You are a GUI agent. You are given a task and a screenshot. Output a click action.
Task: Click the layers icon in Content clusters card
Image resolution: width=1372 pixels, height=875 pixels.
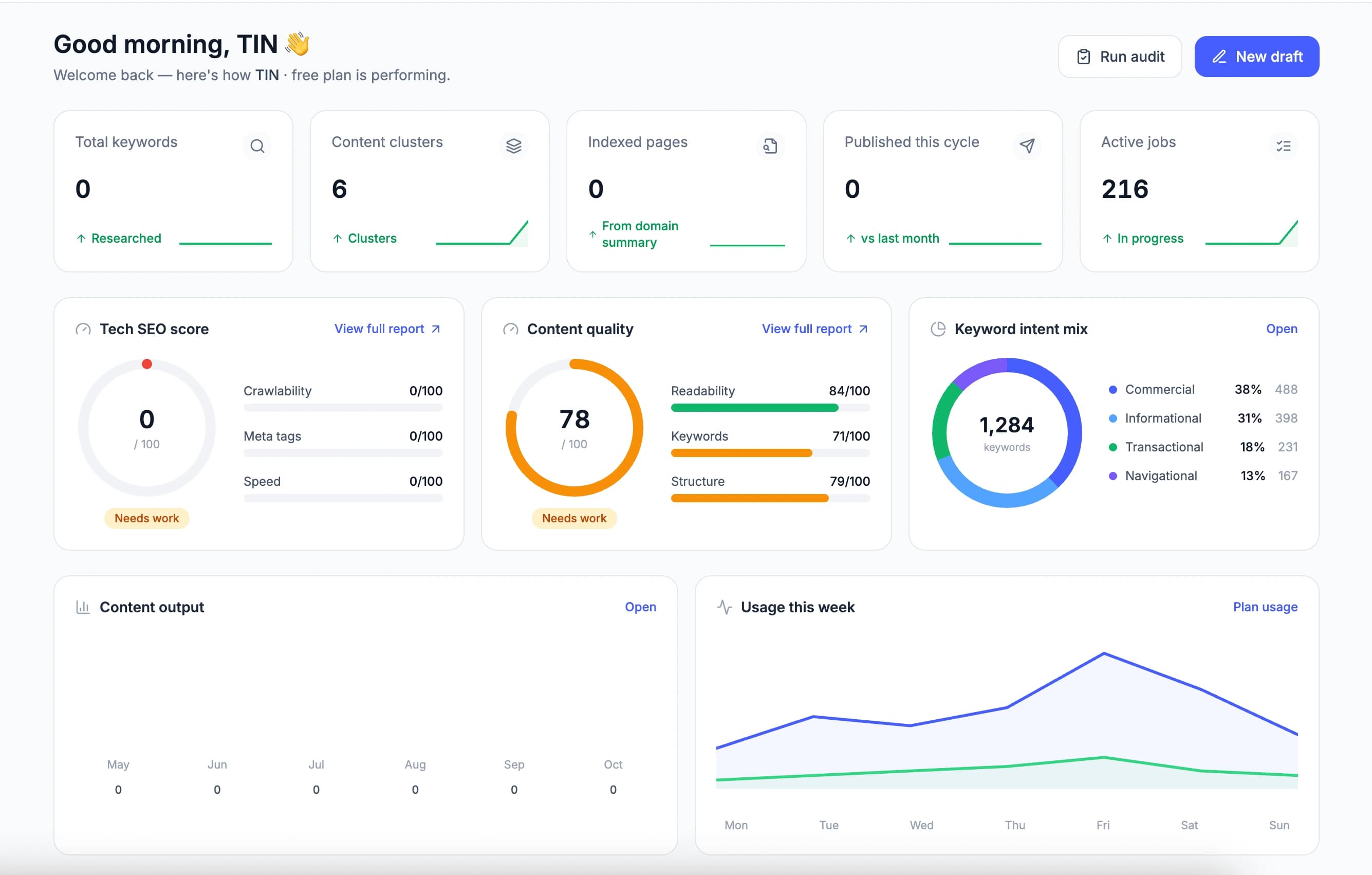(513, 146)
